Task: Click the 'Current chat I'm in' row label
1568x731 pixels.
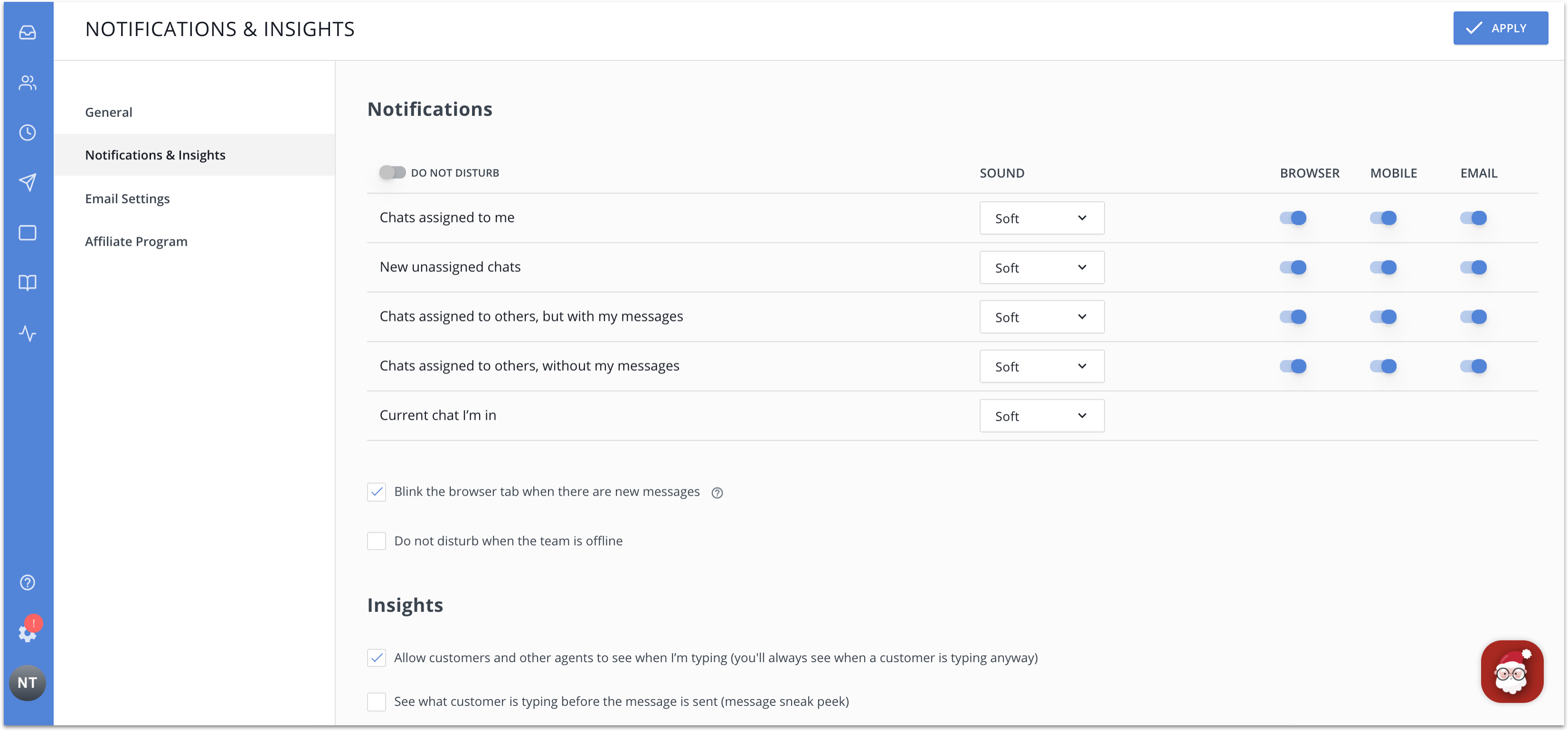Action: (x=438, y=416)
